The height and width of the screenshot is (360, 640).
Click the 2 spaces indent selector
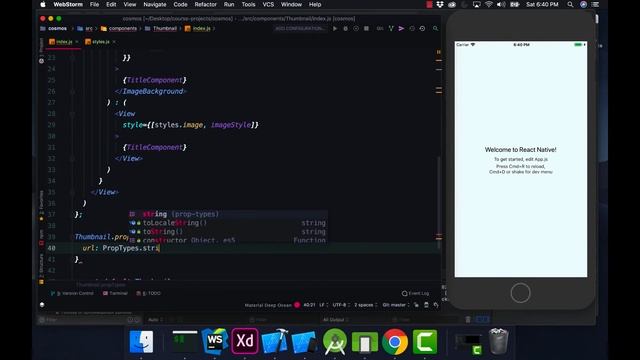365,305
